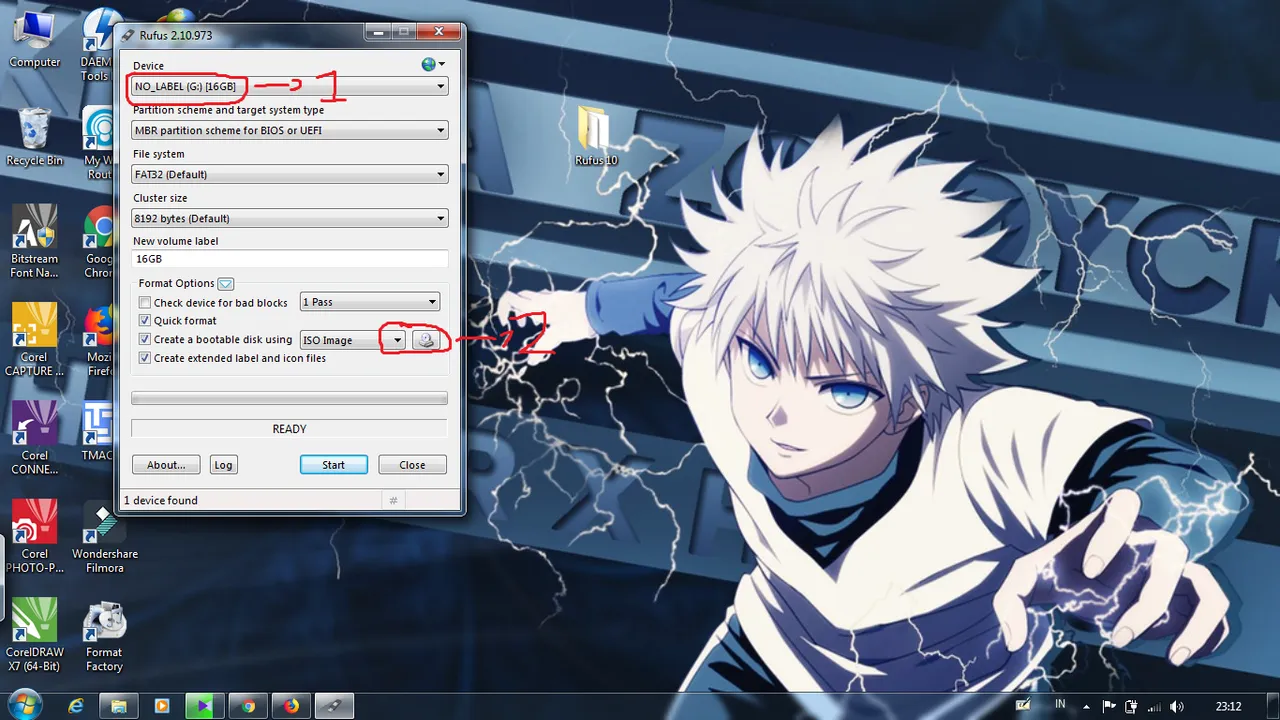Screen dimensions: 1280x720
Task: Select the Format Factory desktop icon
Action: click(x=105, y=635)
